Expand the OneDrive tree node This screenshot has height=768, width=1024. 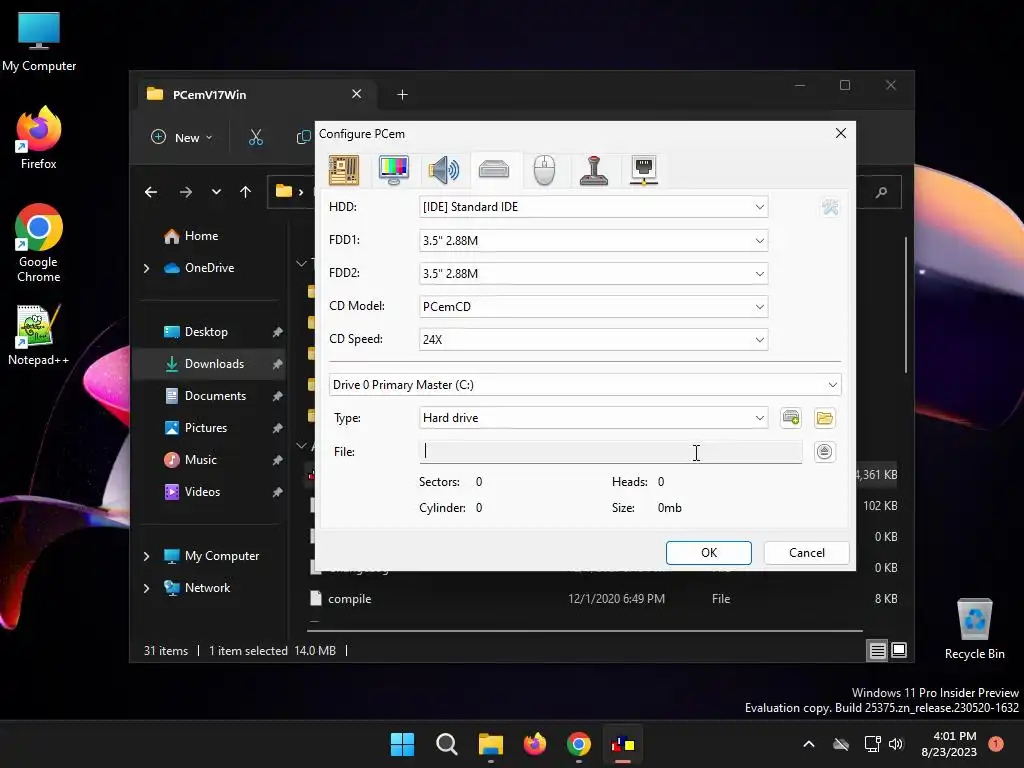coord(147,268)
